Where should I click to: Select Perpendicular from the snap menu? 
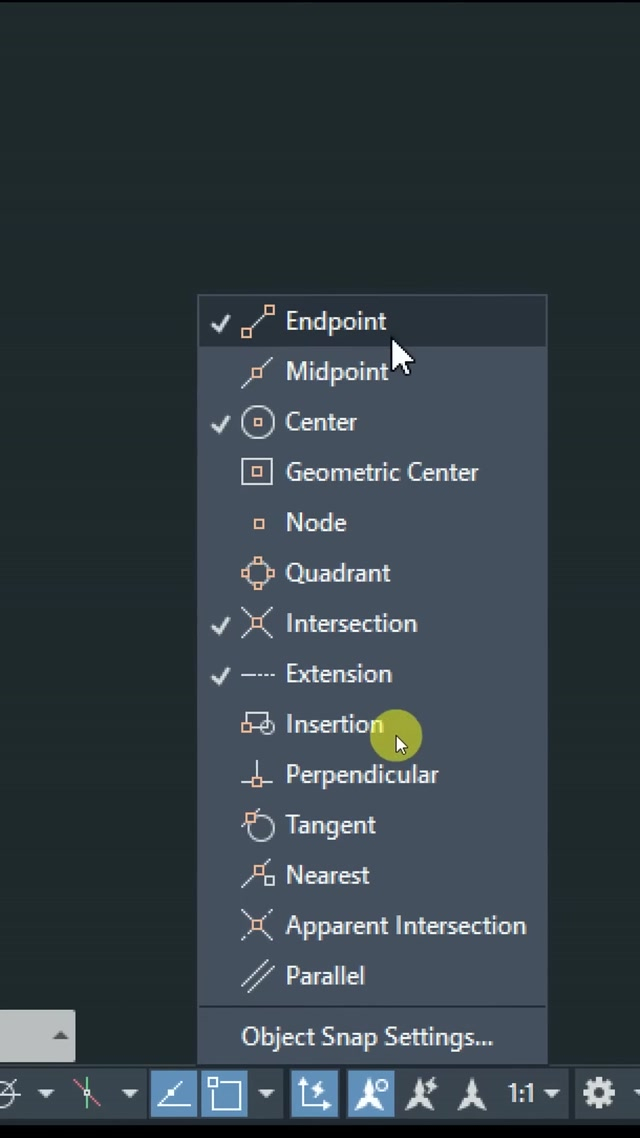click(361, 775)
